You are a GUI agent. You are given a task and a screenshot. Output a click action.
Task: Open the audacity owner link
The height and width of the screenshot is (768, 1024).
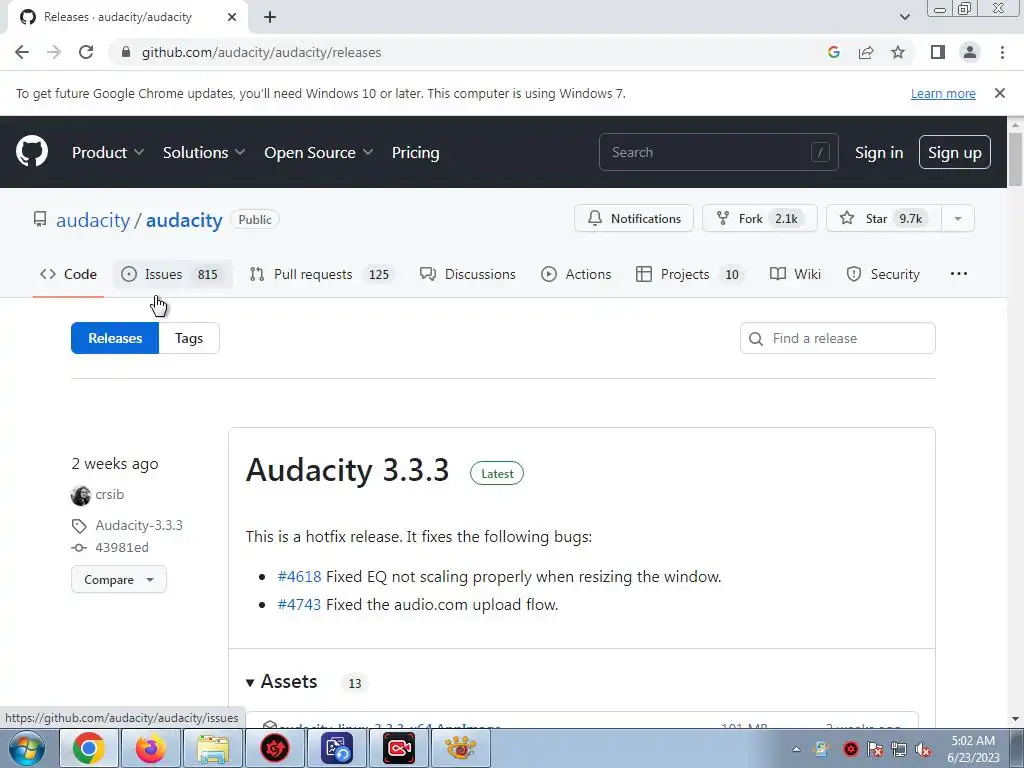click(x=93, y=220)
